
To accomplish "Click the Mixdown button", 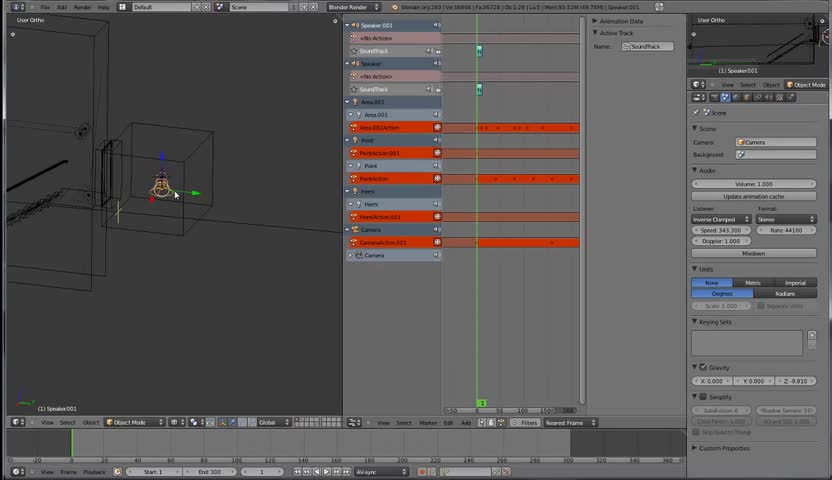I will pos(753,253).
